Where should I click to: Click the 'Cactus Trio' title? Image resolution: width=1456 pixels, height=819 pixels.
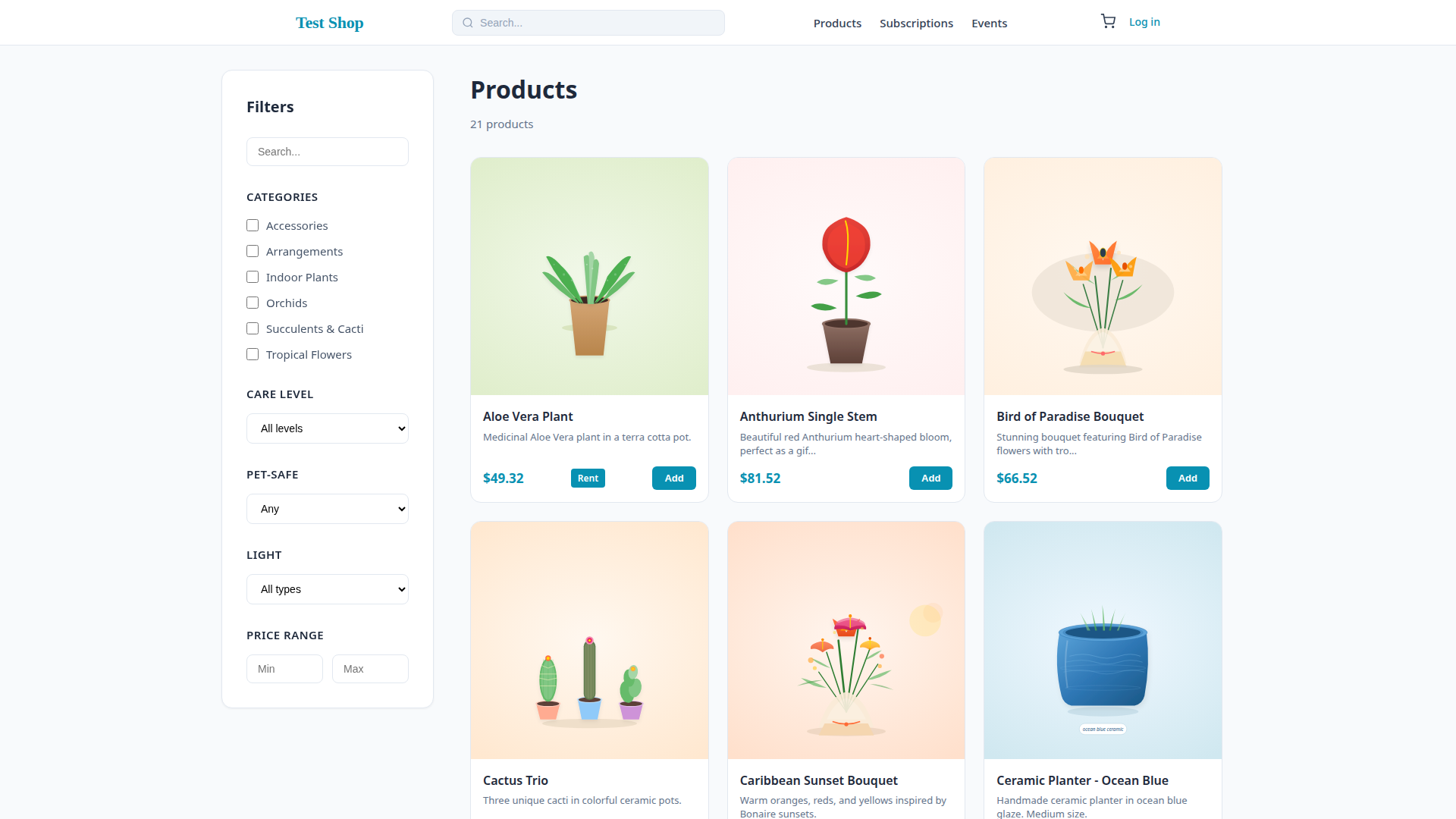pos(516,780)
